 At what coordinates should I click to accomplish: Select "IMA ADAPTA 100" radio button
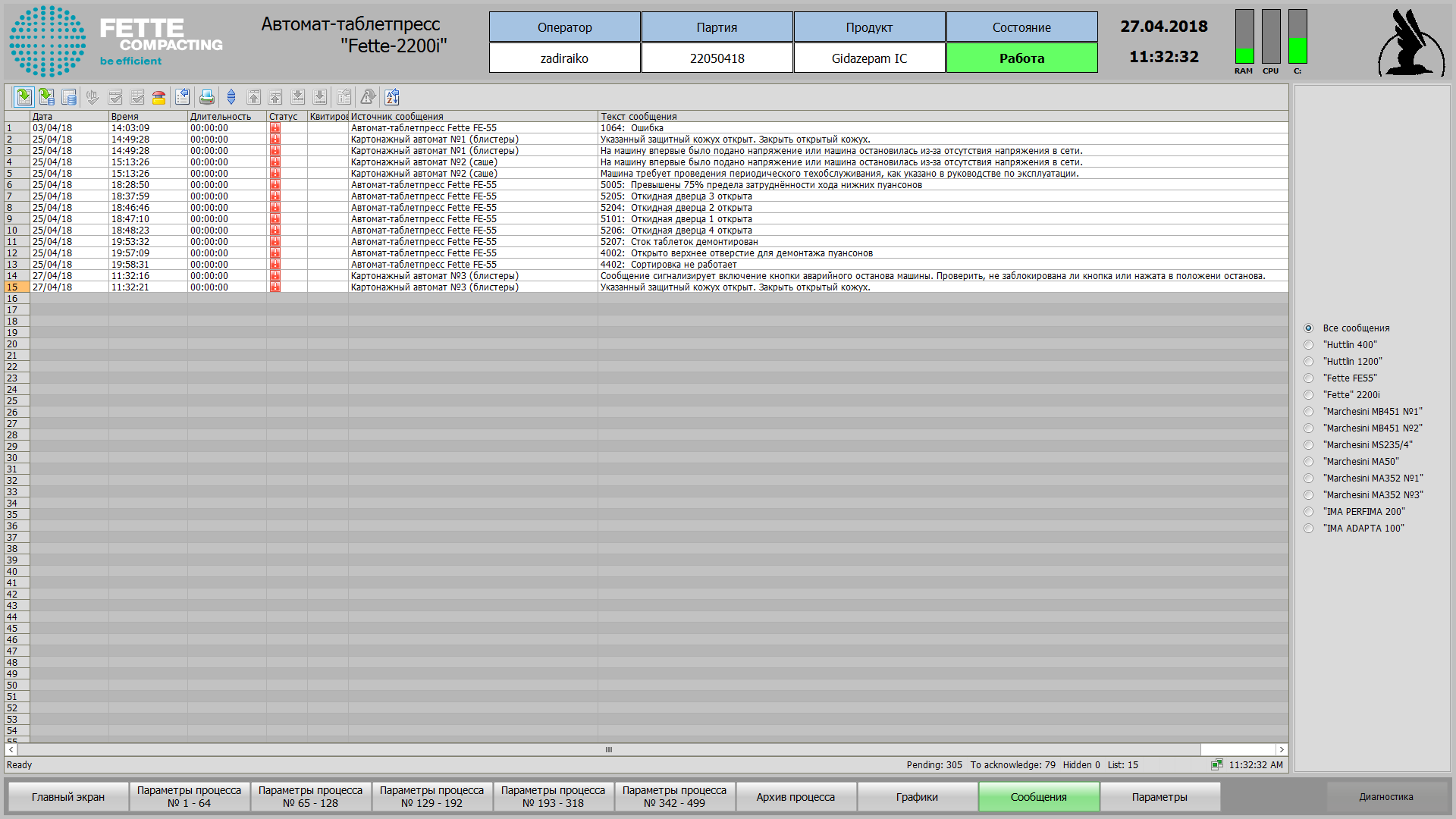point(1309,529)
